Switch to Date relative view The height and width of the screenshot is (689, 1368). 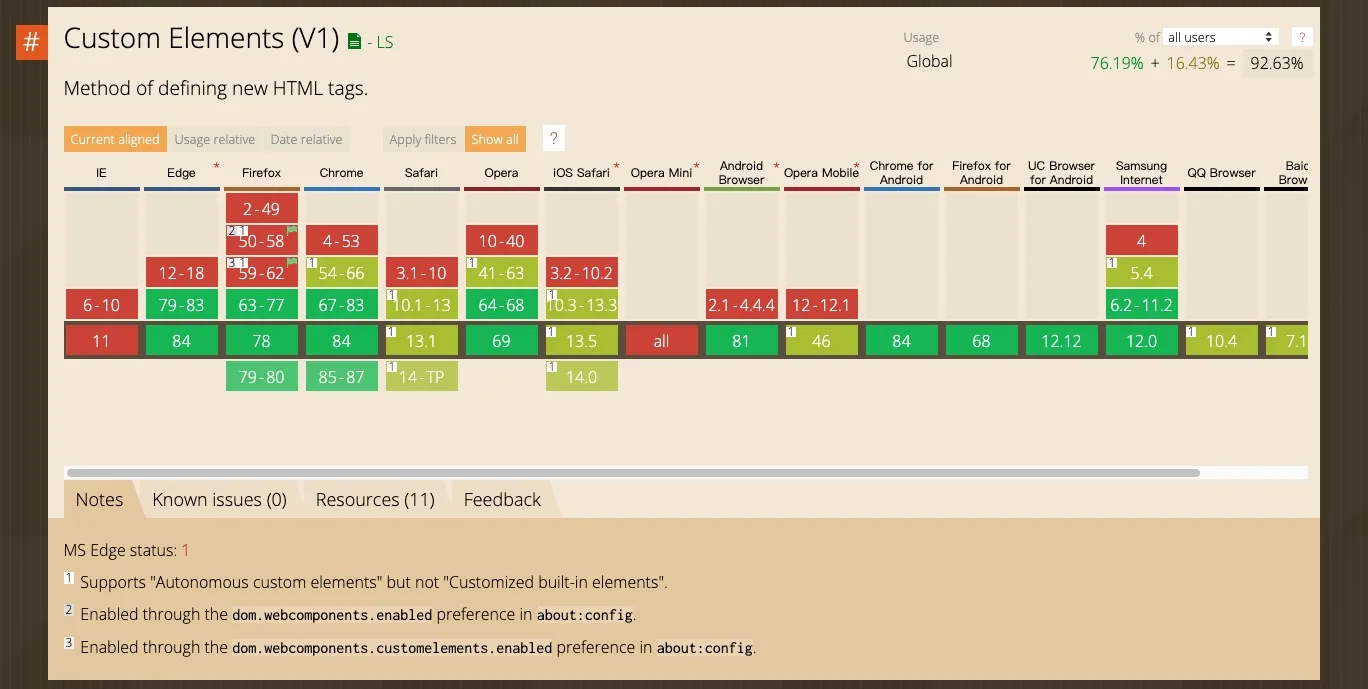[306, 139]
